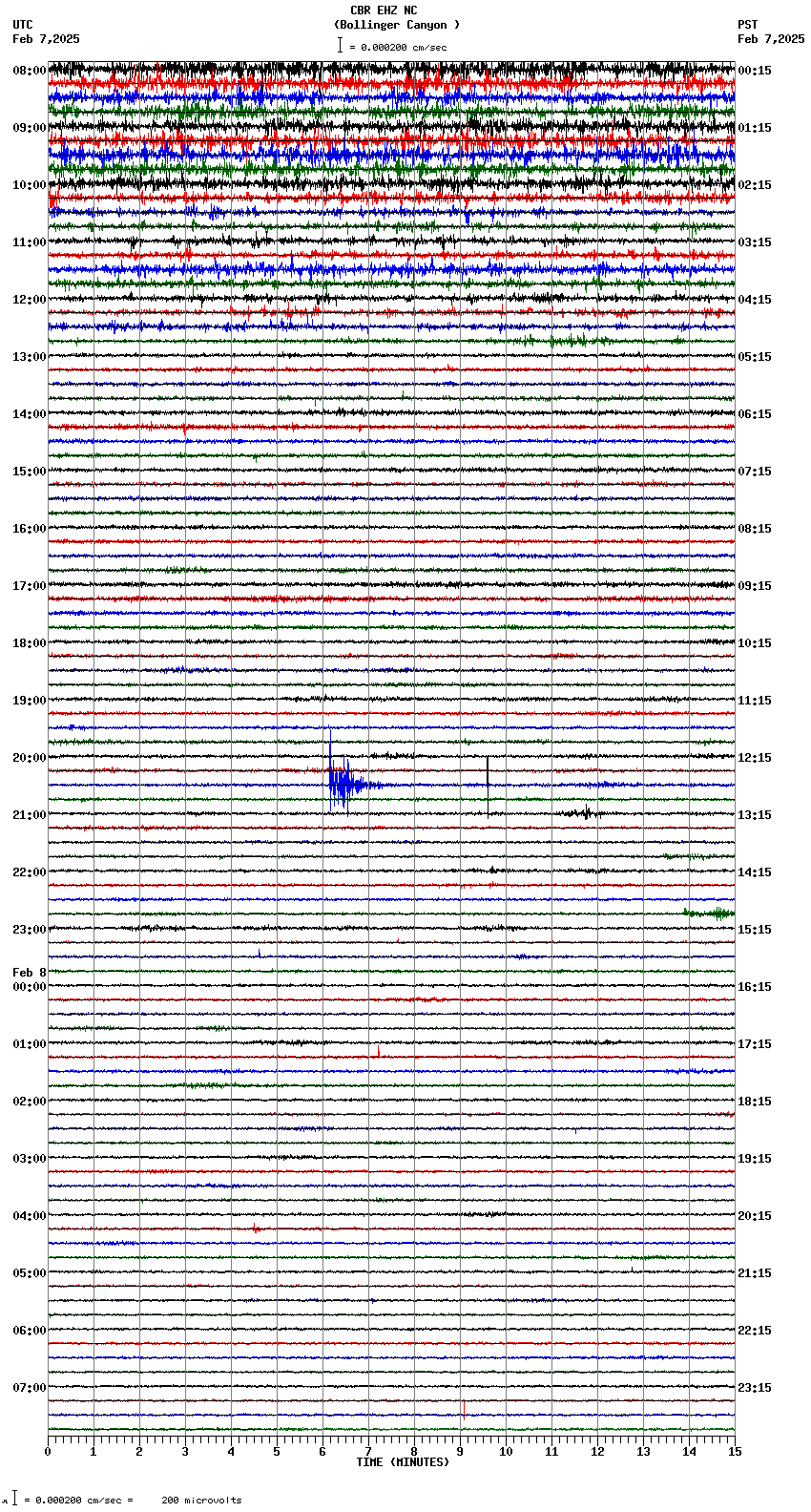Click the PST timezone label
The image size is (811, 1512).
tap(748, 25)
